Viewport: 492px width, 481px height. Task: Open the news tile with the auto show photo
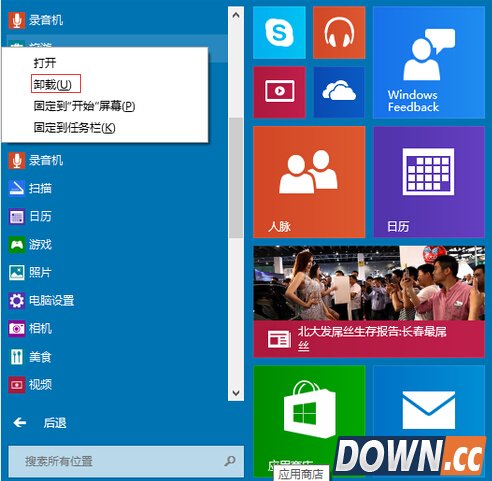[x=369, y=302]
